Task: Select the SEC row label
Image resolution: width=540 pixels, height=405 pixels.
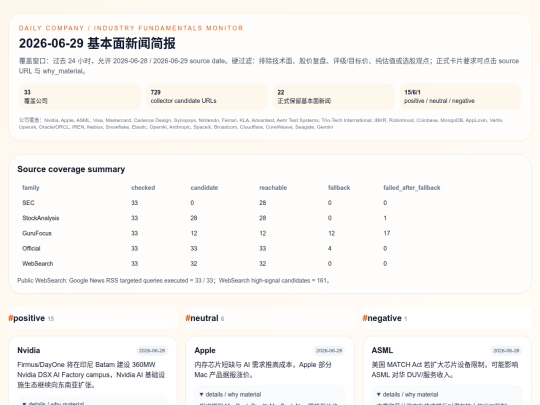Action: 28,203
